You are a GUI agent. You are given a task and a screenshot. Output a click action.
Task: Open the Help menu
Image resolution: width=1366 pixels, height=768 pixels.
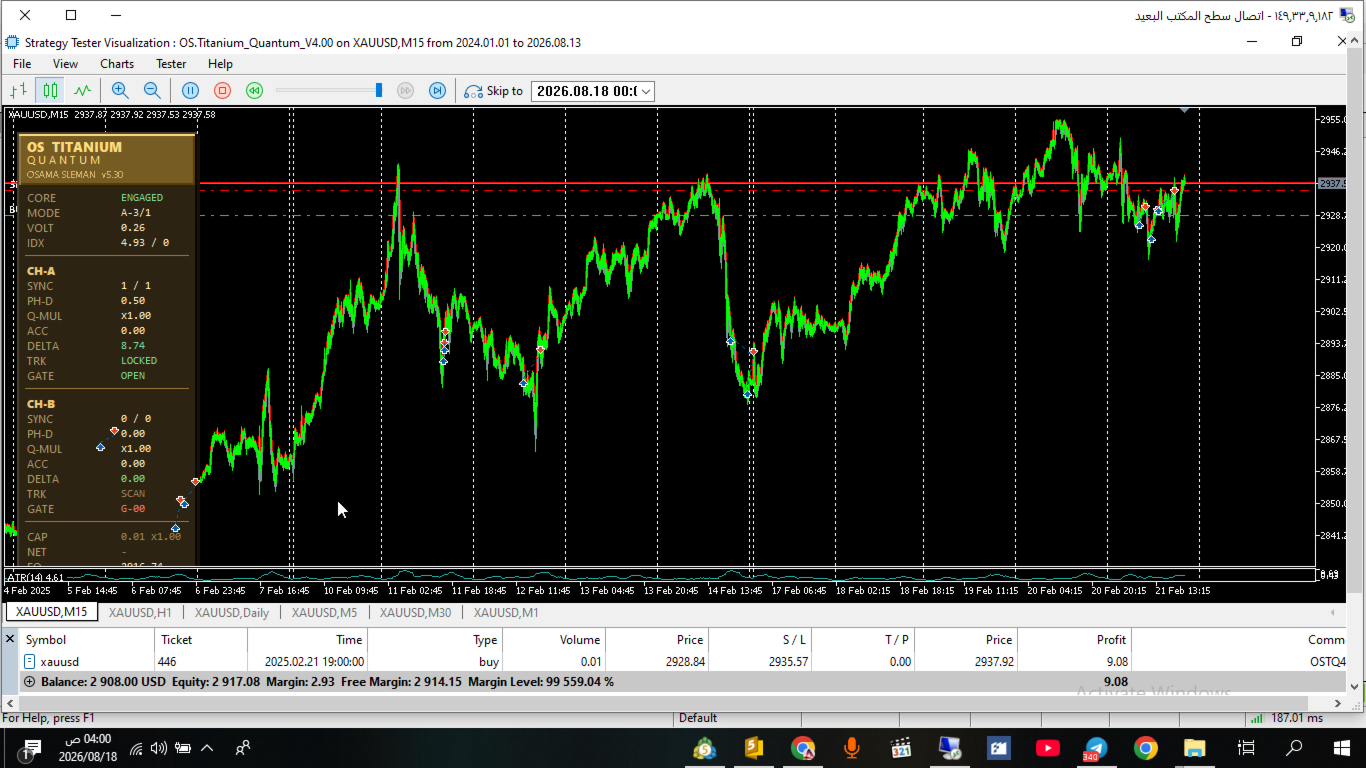point(220,64)
